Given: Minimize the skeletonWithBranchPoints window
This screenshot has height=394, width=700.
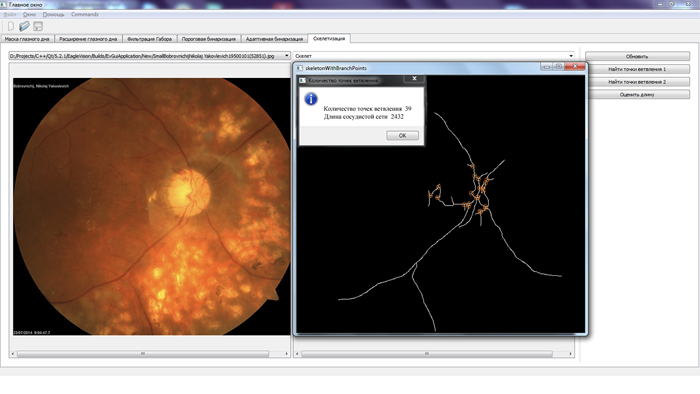Looking at the screenshot, I should (x=546, y=67).
